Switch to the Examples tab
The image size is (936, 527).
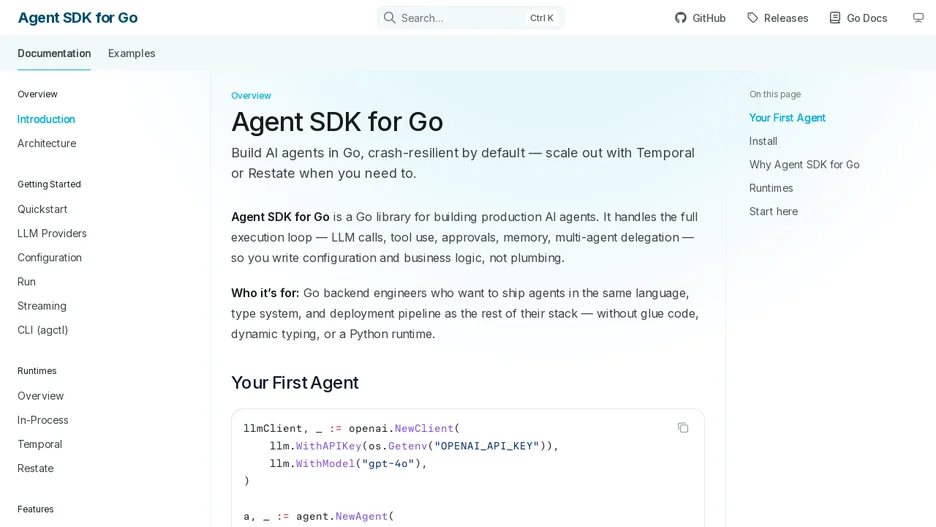[x=131, y=53]
